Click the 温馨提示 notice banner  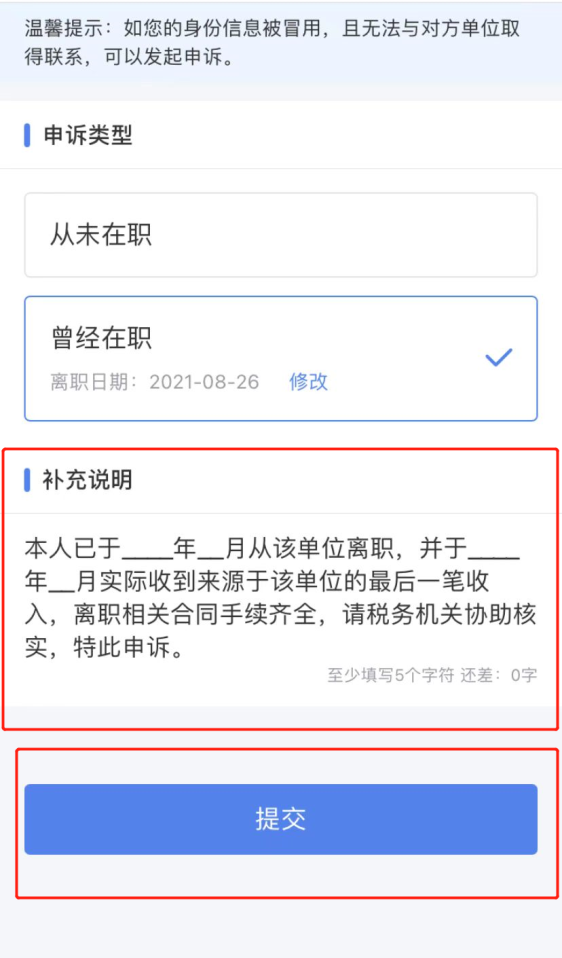click(281, 43)
